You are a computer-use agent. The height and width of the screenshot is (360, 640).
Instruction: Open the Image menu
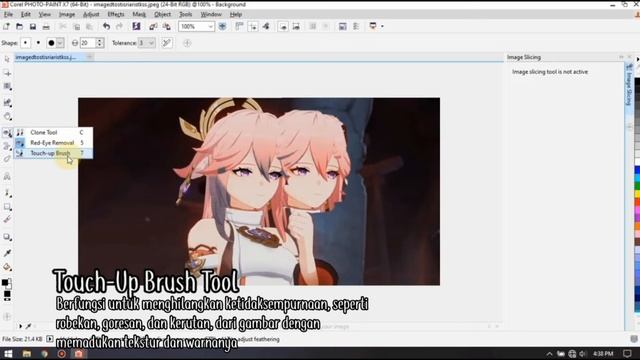(x=67, y=14)
